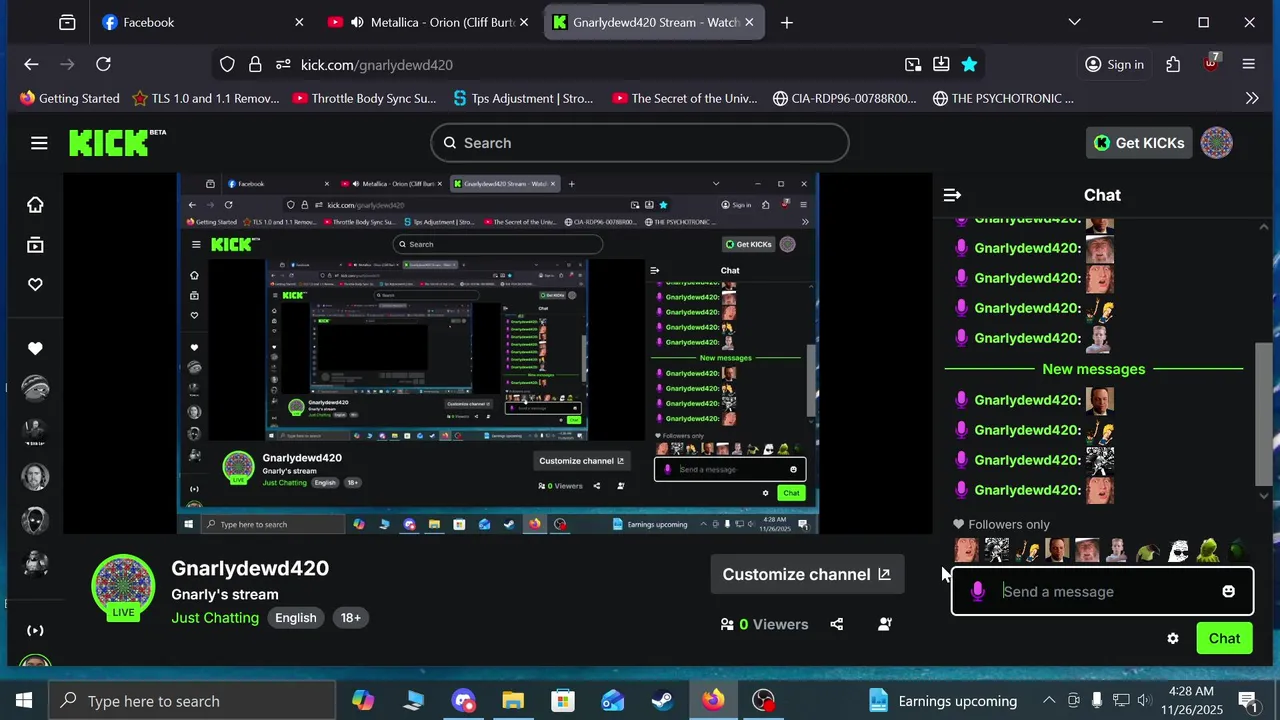Click the live stream video preview
The width and height of the screenshot is (1280, 720).
pyautogui.click(x=498, y=353)
